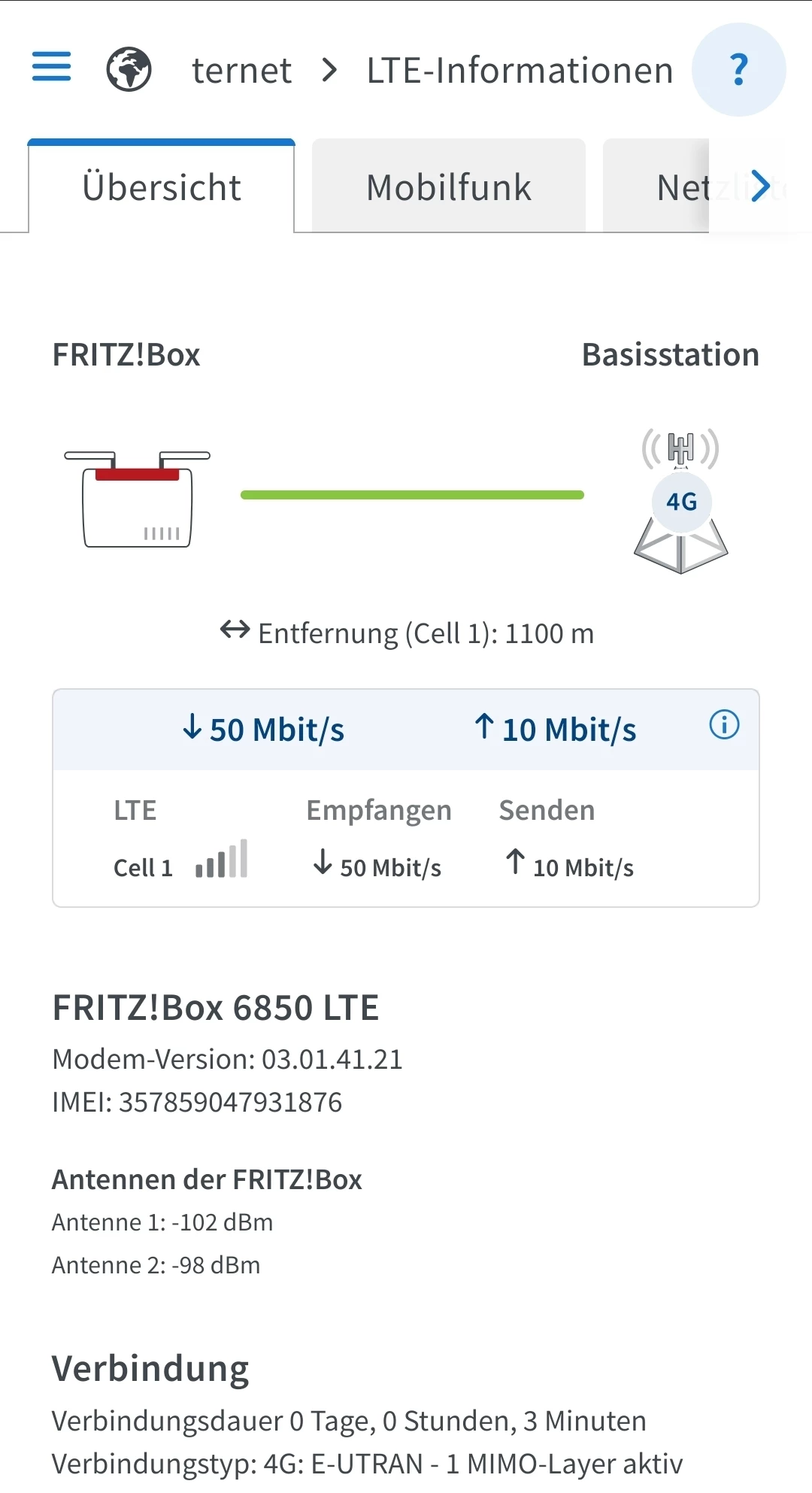Click the FRITZ!Box router illustration
This screenshot has height=1493, width=812.
pos(138,499)
